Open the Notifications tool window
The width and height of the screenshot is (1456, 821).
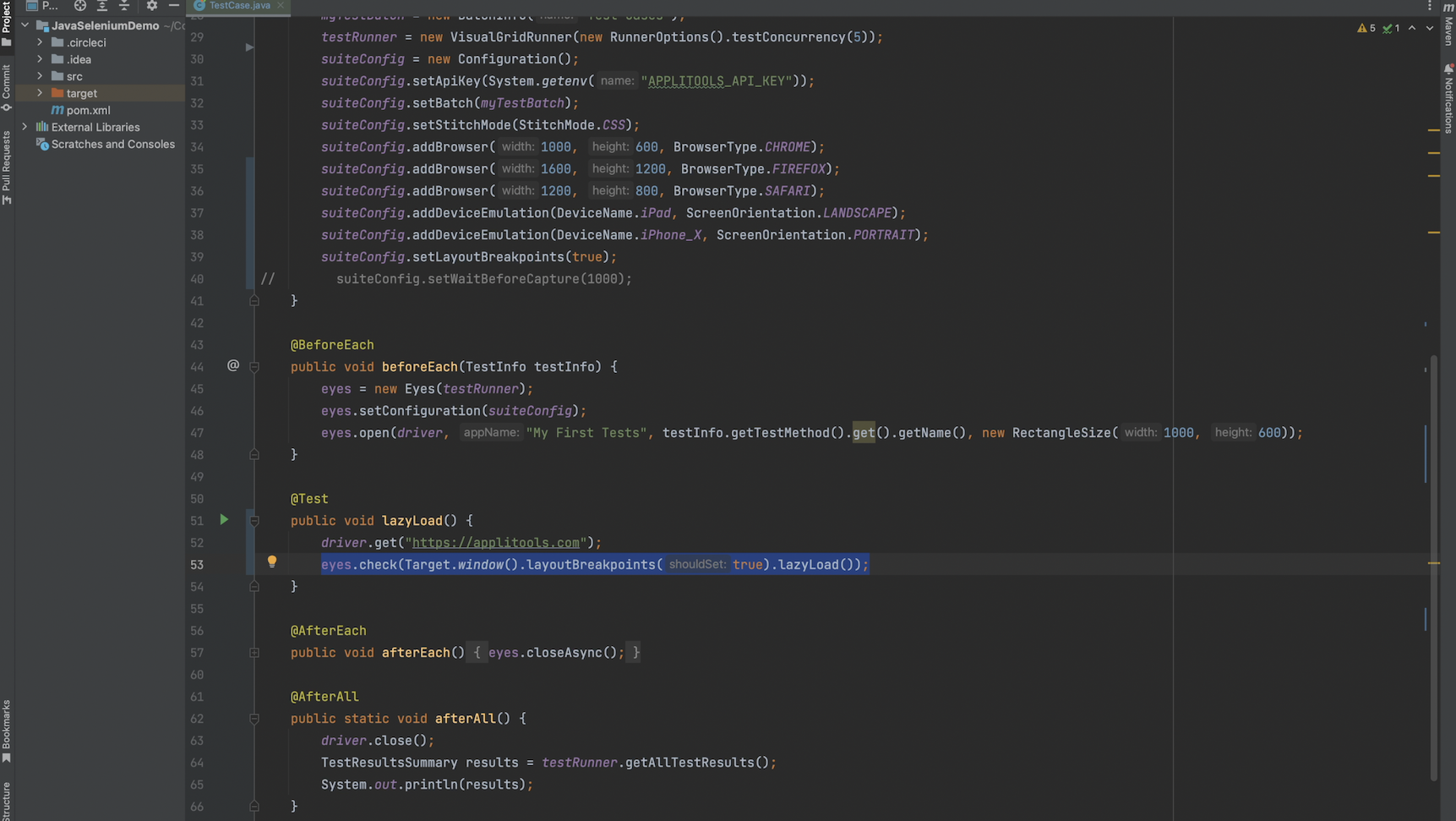(1448, 98)
